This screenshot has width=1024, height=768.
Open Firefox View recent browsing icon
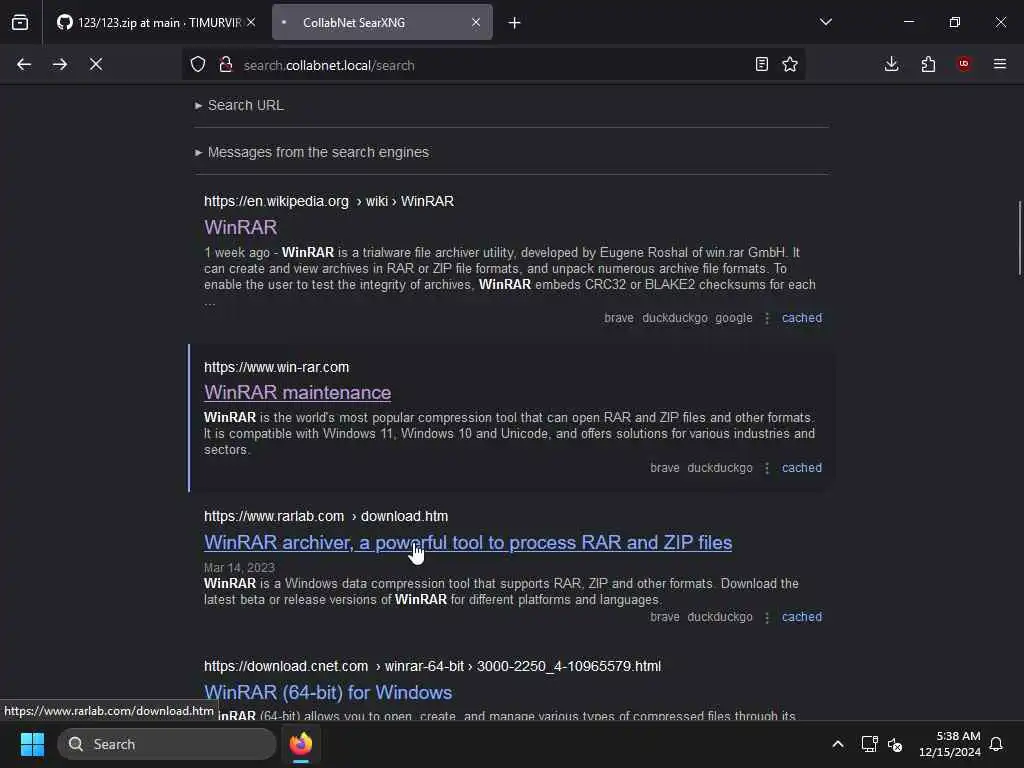click(20, 23)
